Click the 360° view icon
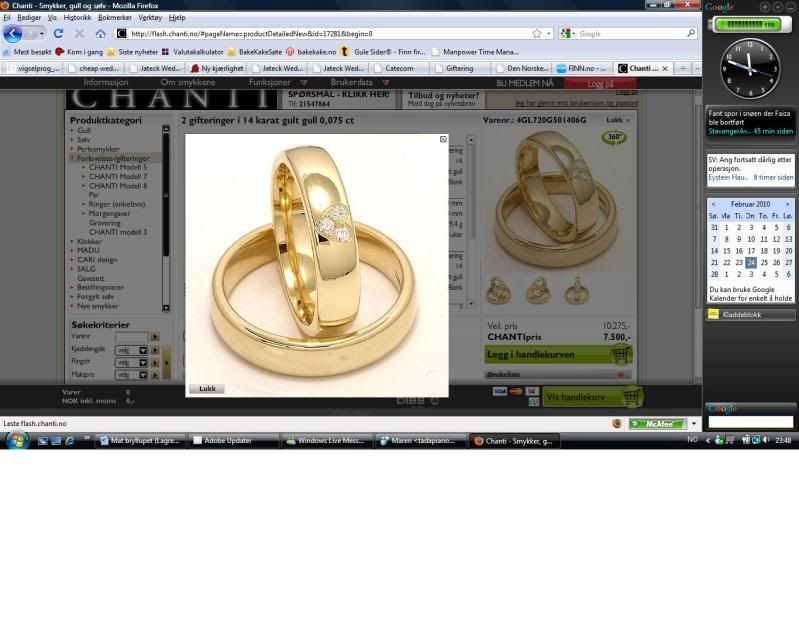 pyautogui.click(x=616, y=136)
